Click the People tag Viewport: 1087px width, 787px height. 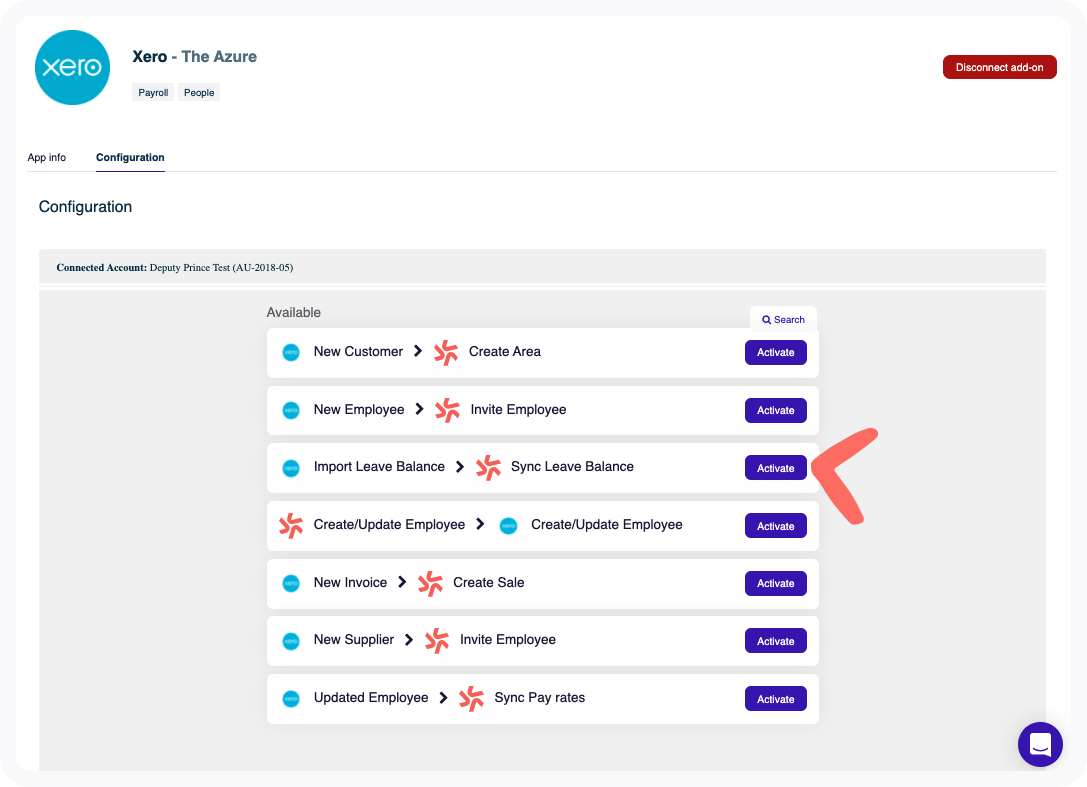199,93
